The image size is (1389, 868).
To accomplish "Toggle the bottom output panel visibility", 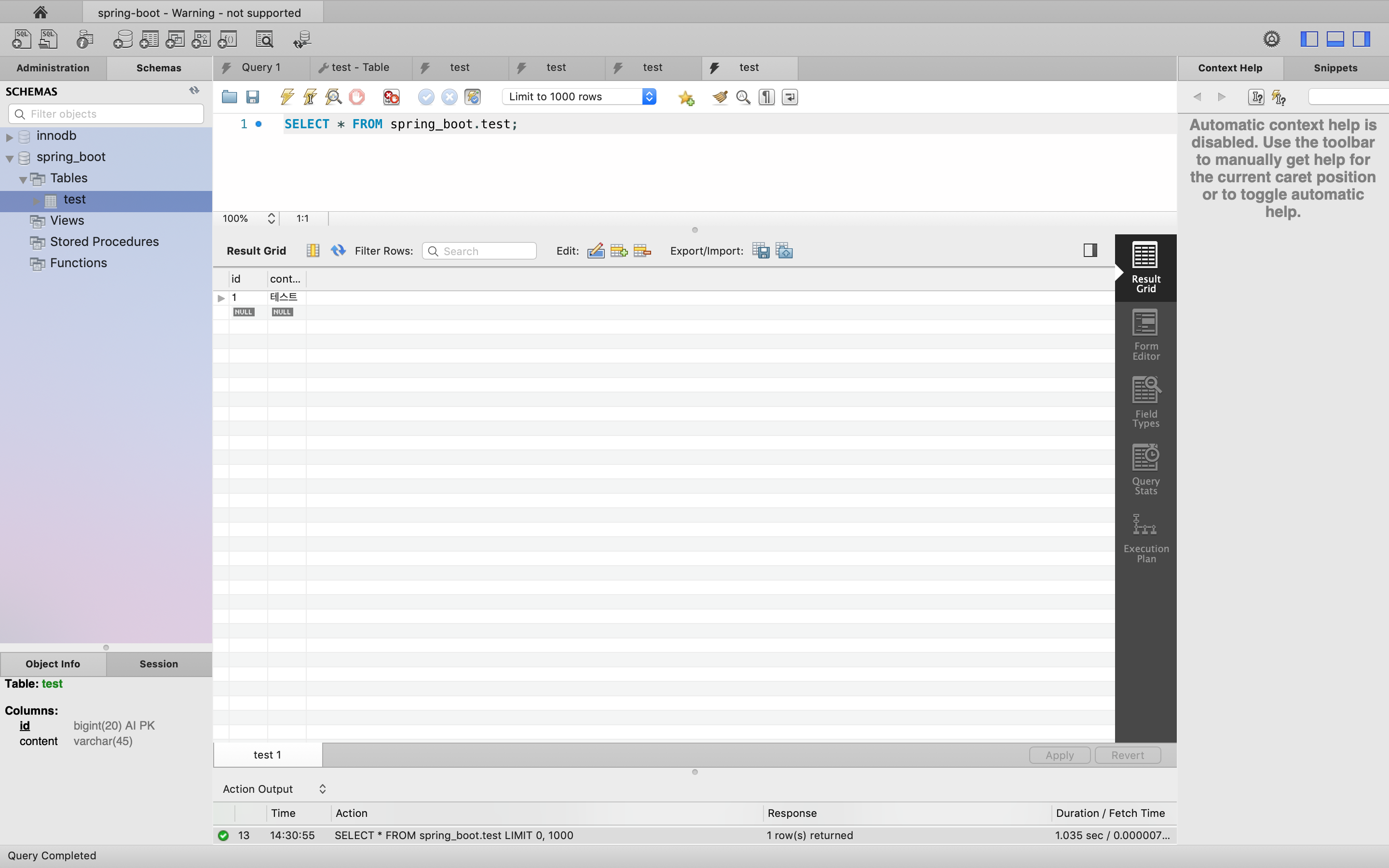I will pyautogui.click(x=1335, y=39).
